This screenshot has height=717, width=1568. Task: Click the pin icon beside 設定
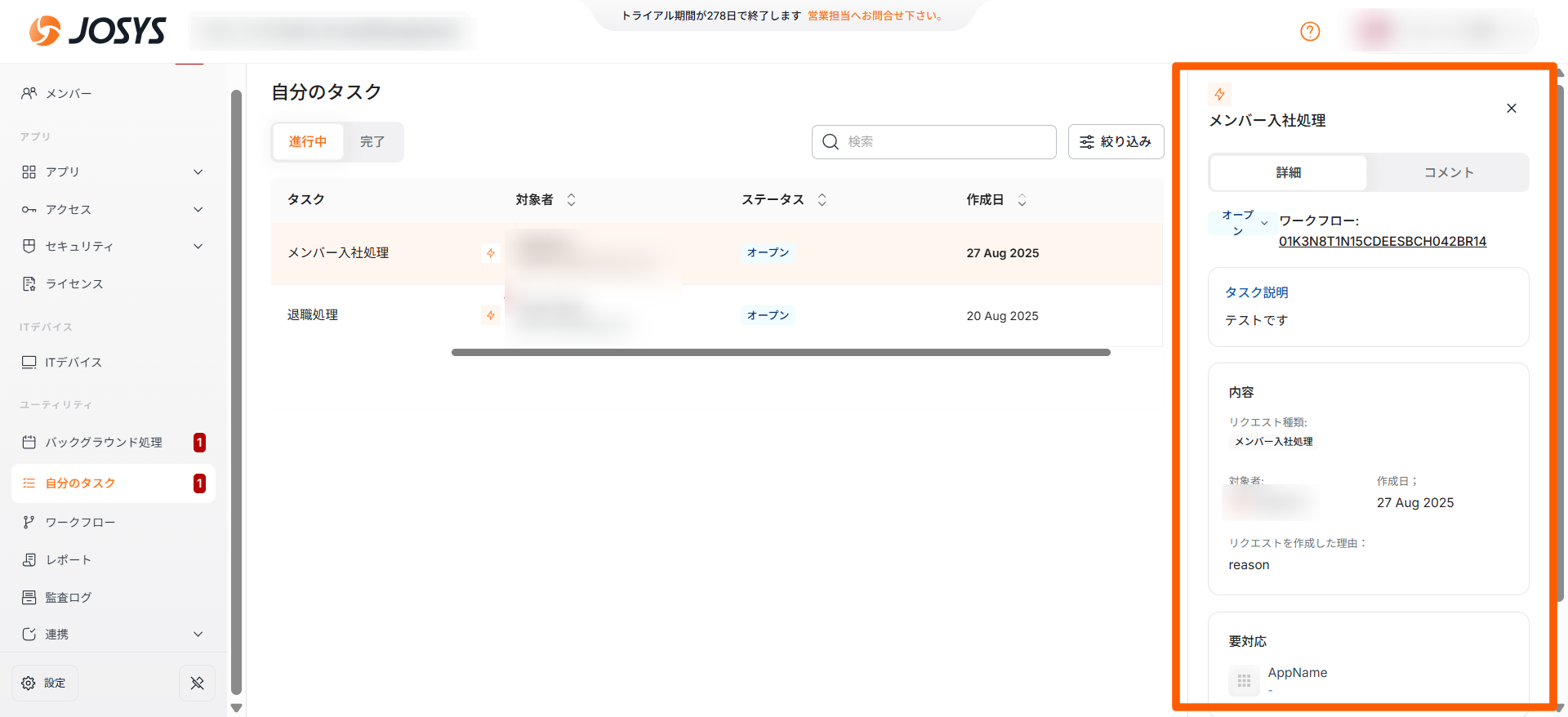[x=197, y=683]
